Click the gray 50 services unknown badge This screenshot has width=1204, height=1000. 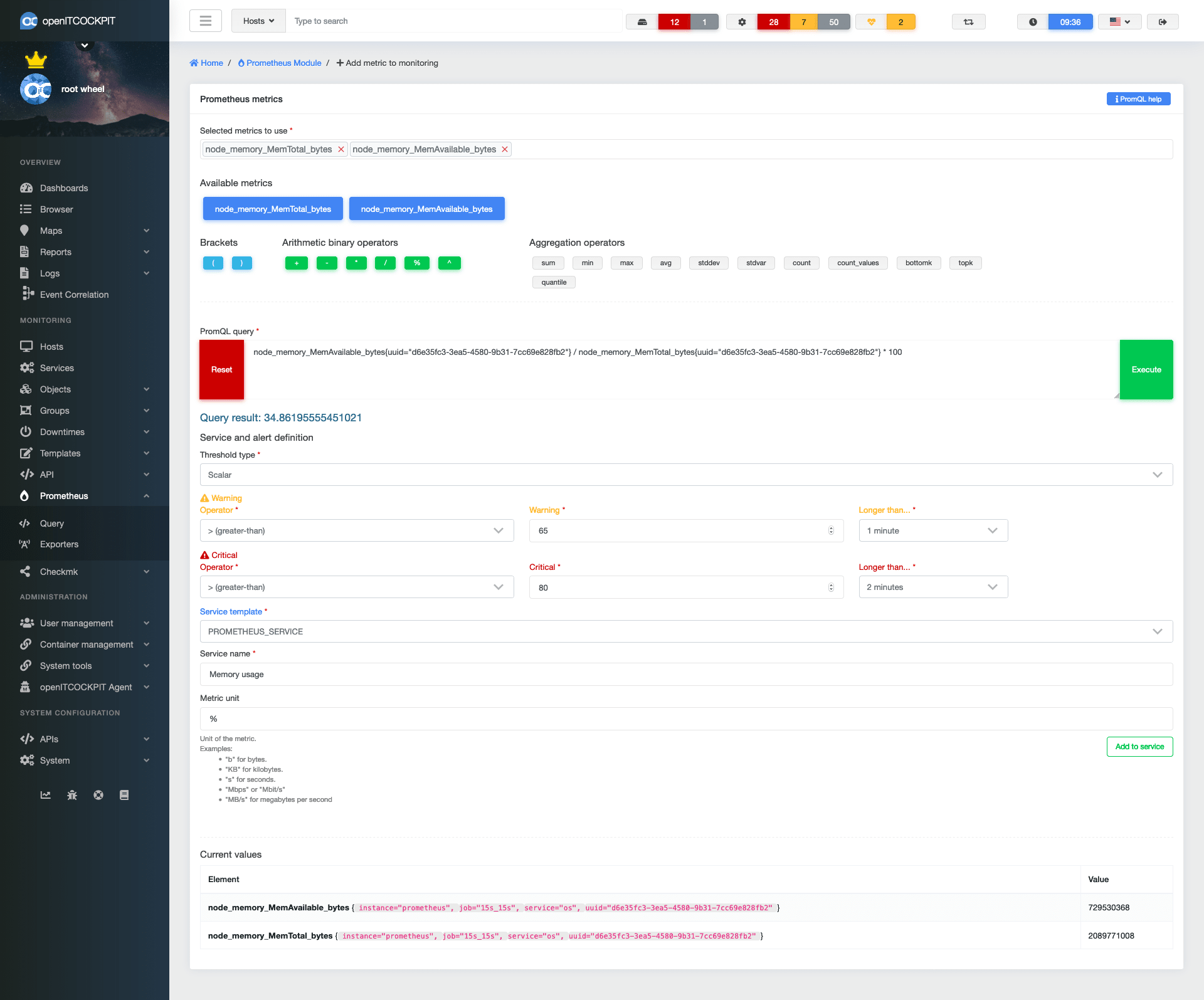pyautogui.click(x=834, y=22)
